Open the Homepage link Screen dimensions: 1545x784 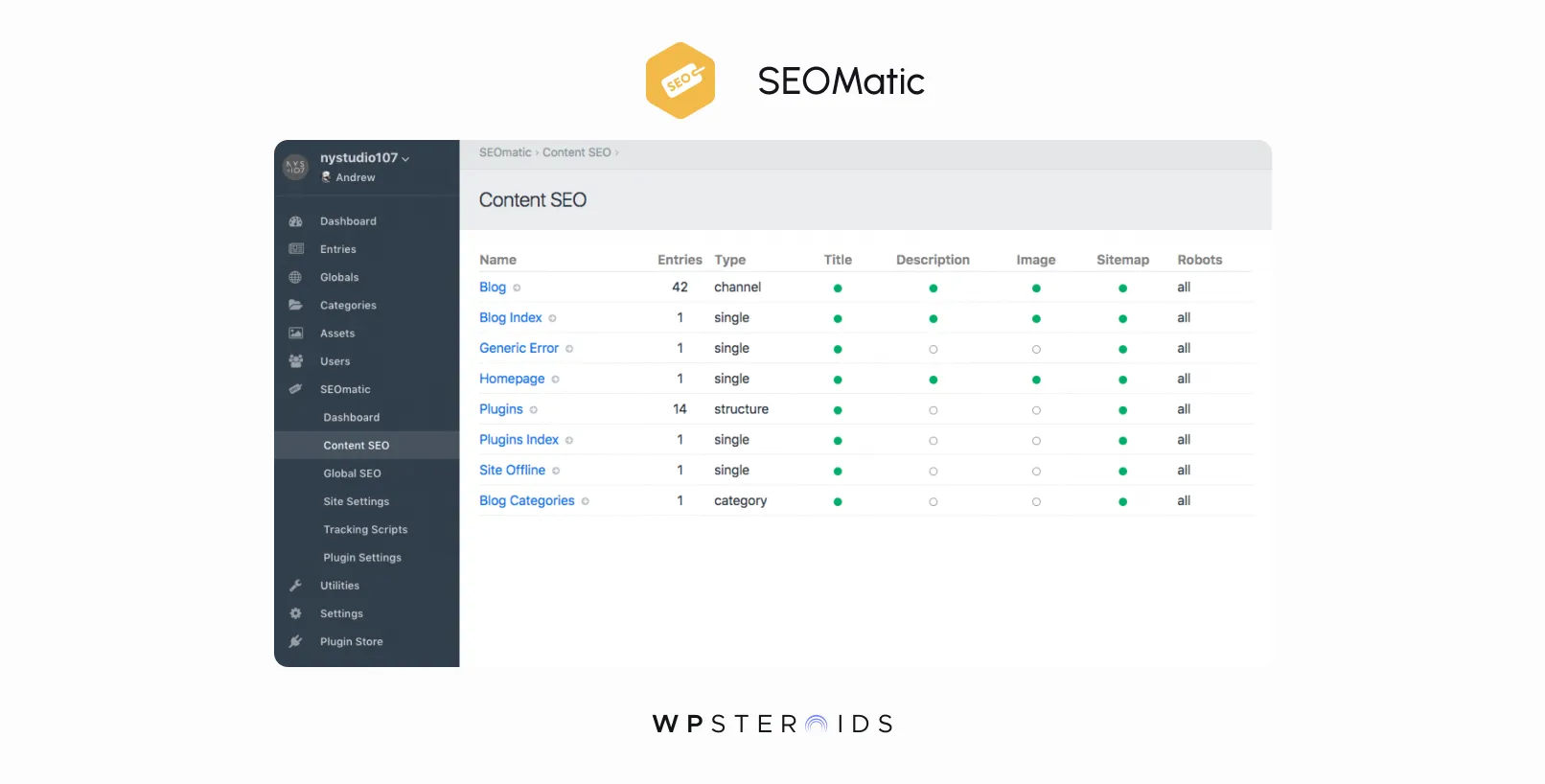tap(512, 380)
